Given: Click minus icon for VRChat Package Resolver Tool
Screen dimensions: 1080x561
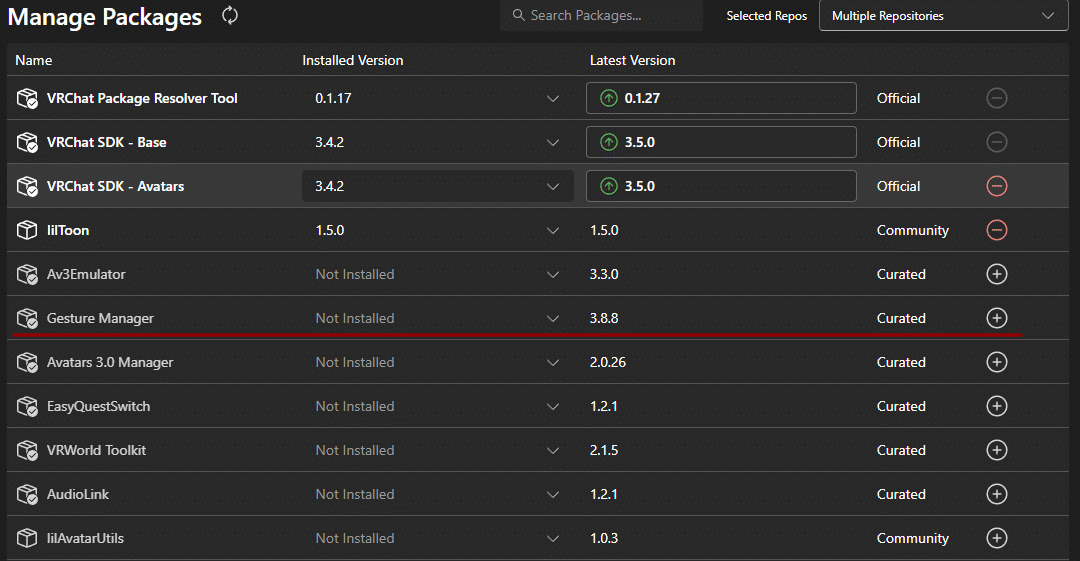Looking at the screenshot, I should (997, 98).
